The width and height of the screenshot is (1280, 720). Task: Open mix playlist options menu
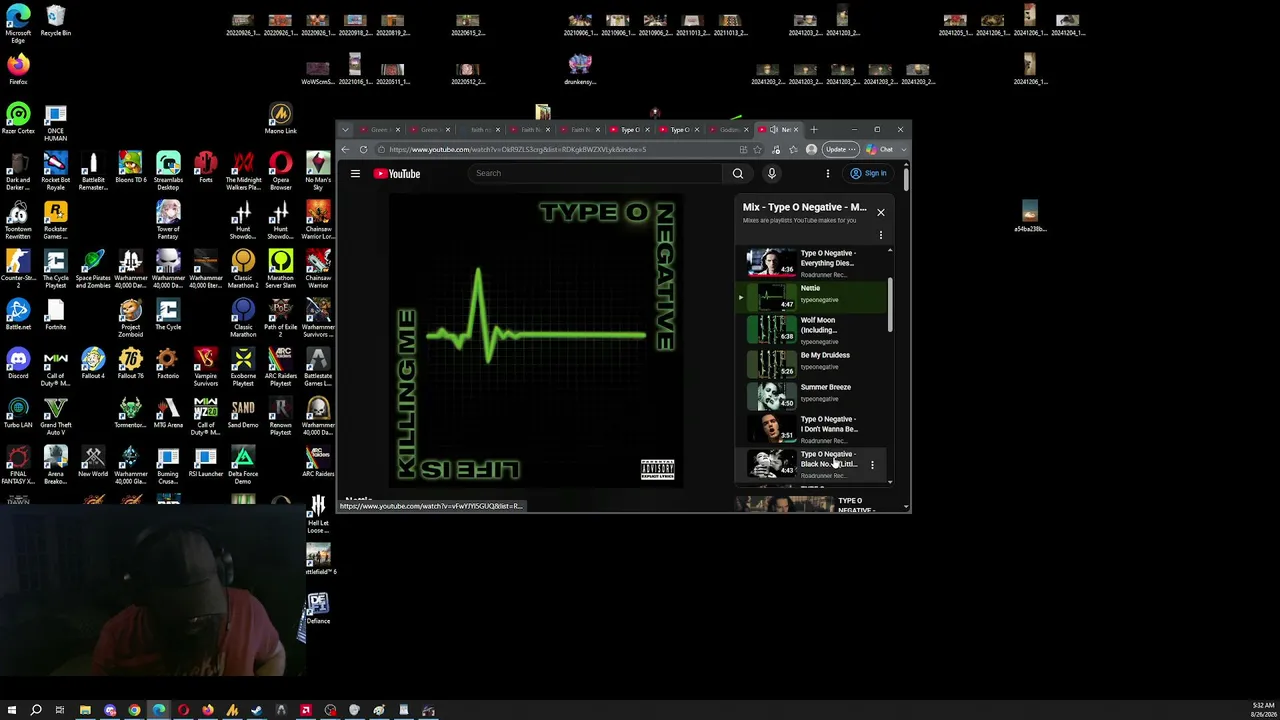pos(880,235)
